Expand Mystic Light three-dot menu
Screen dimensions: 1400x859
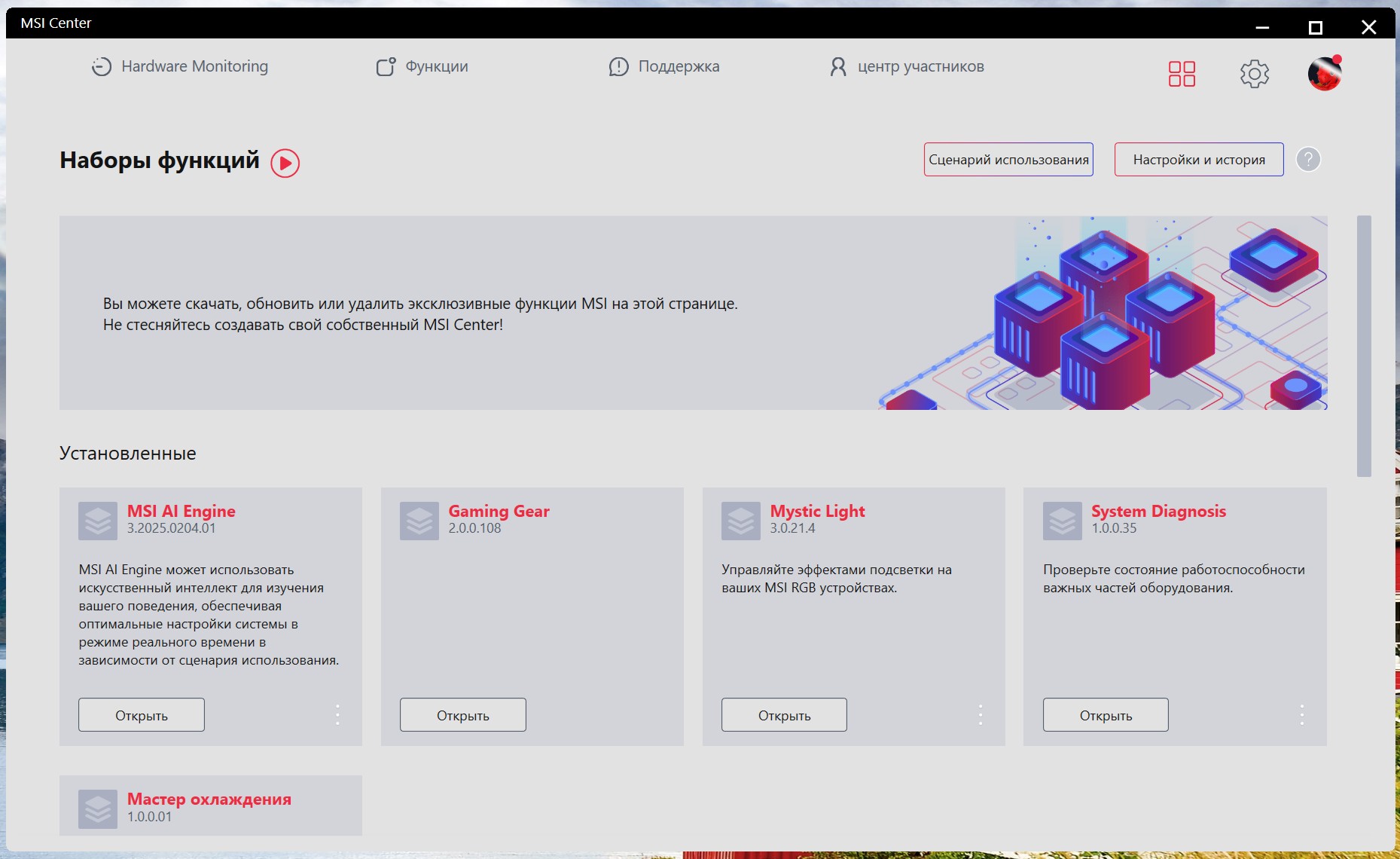click(x=981, y=714)
